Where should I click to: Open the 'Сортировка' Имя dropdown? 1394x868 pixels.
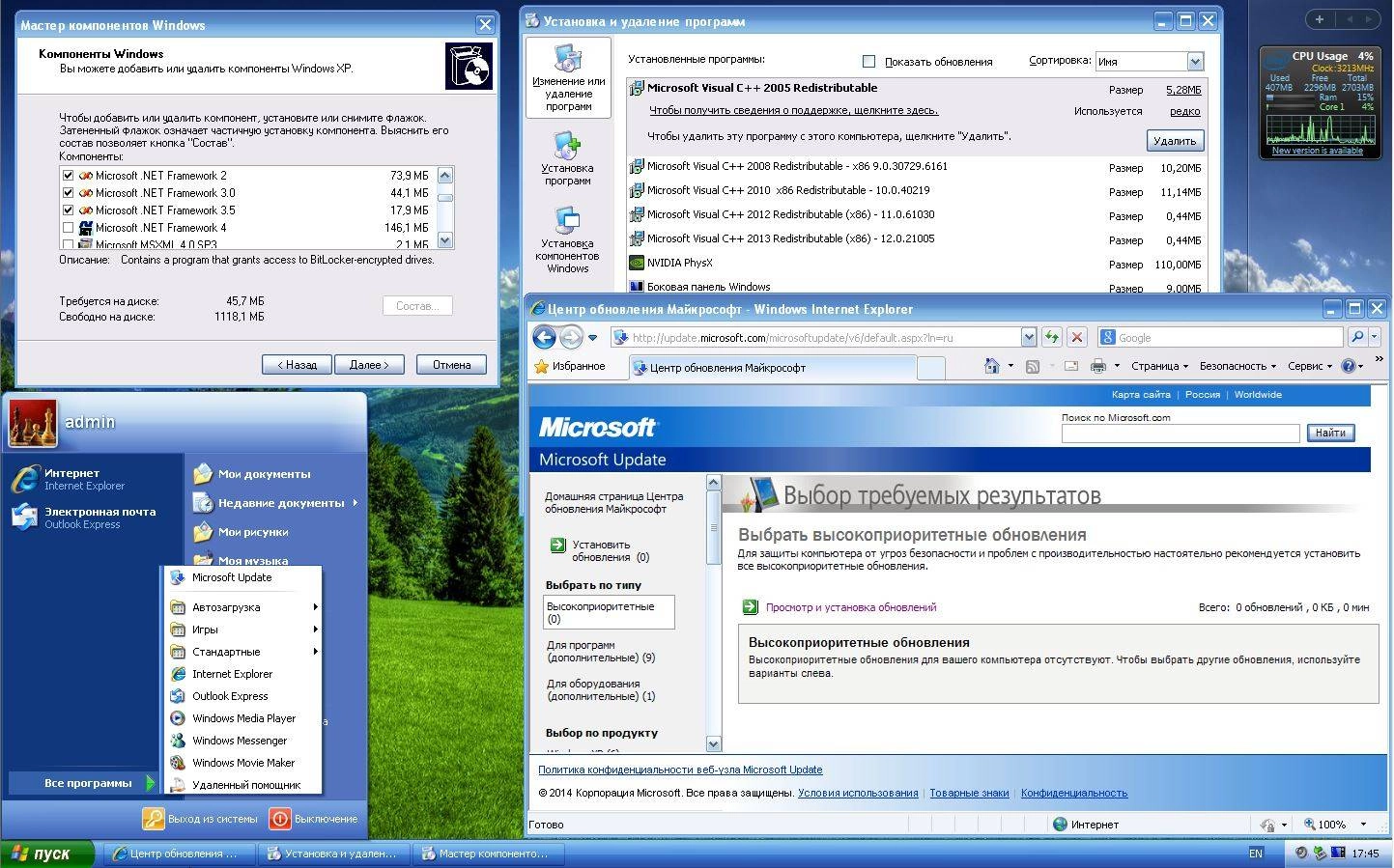(x=1195, y=61)
